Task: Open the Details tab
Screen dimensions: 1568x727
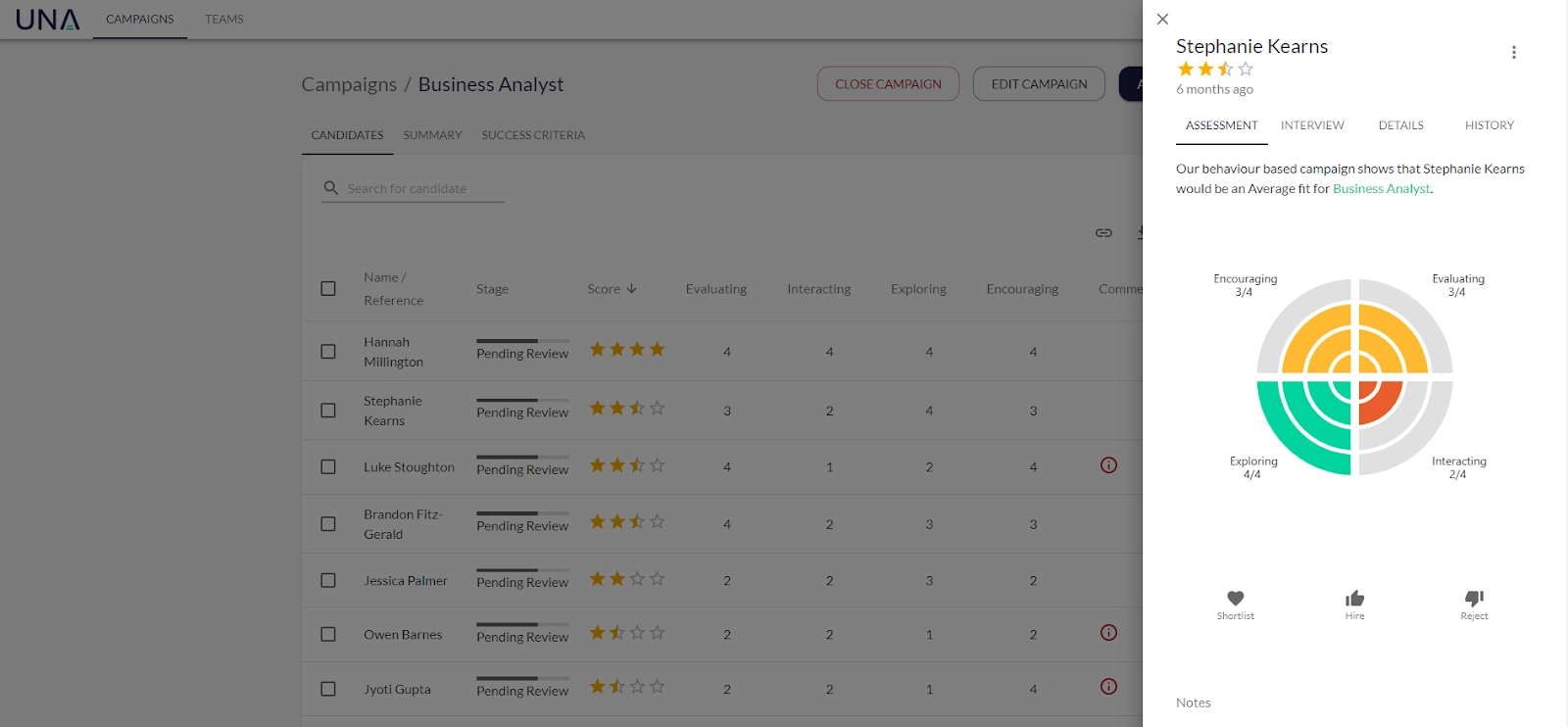Action: point(1400,125)
